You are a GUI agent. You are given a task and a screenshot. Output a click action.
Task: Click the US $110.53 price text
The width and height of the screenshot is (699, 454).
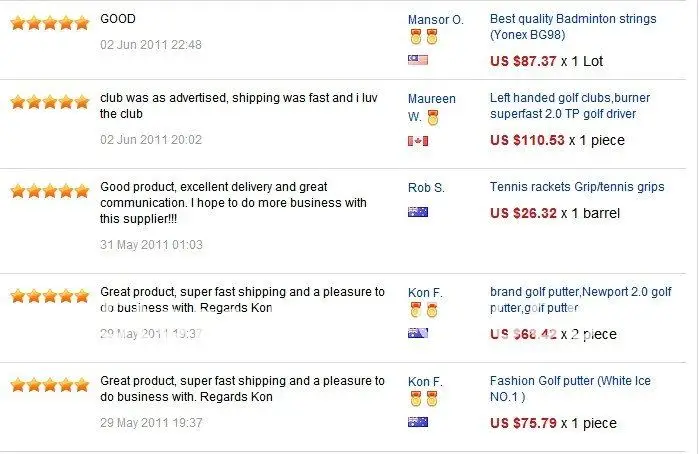[527, 140]
